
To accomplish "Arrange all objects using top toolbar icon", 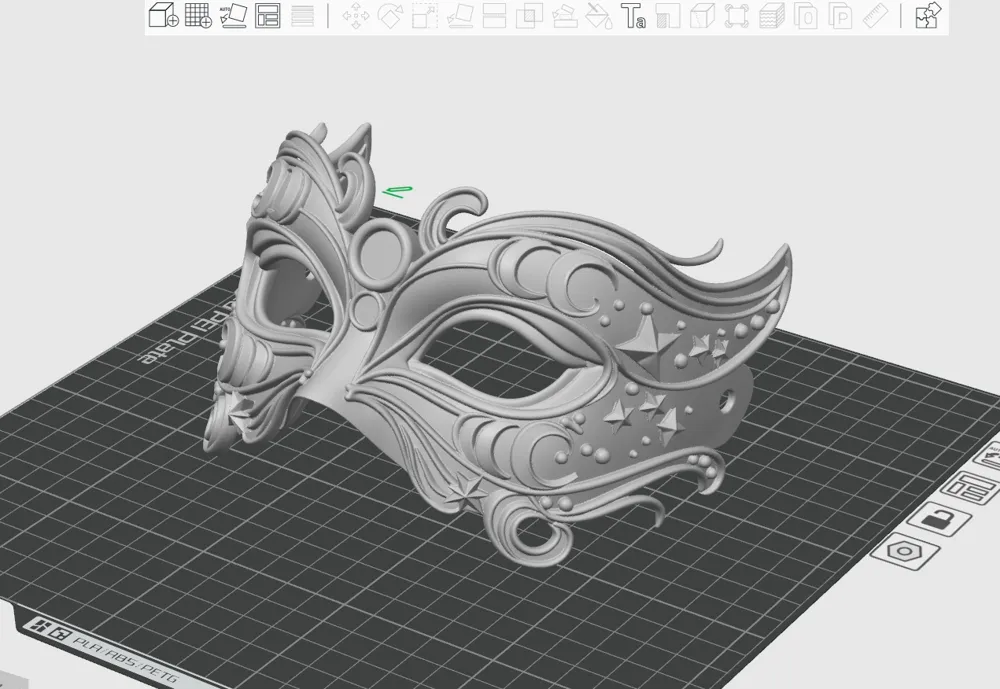I will 268,15.
